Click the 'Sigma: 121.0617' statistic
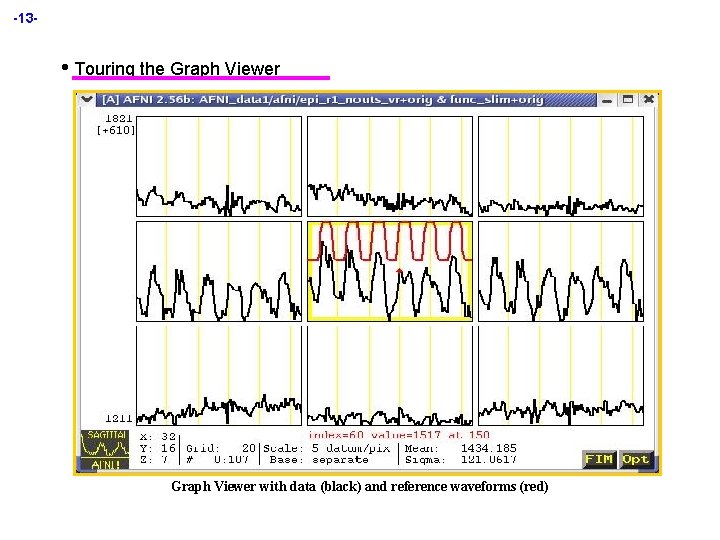Image resolution: width=720 pixels, height=540 pixels. pos(461,460)
